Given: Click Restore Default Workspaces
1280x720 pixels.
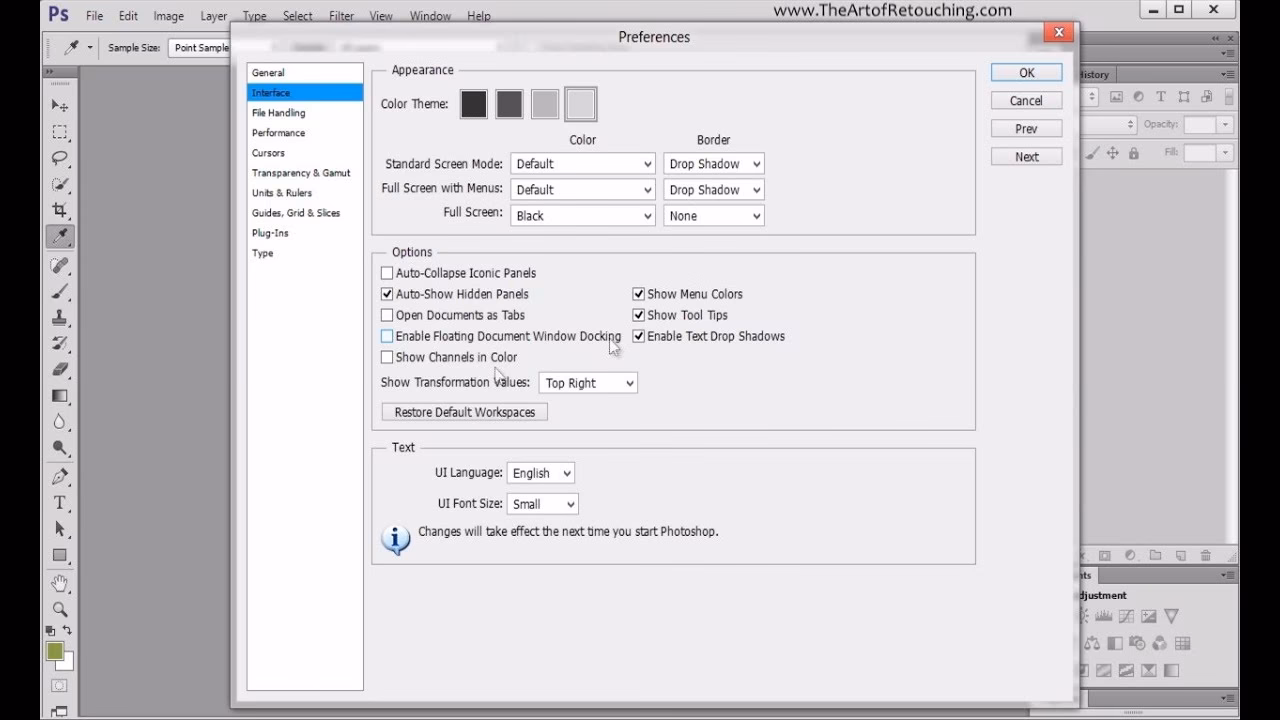Looking at the screenshot, I should 463,411.
